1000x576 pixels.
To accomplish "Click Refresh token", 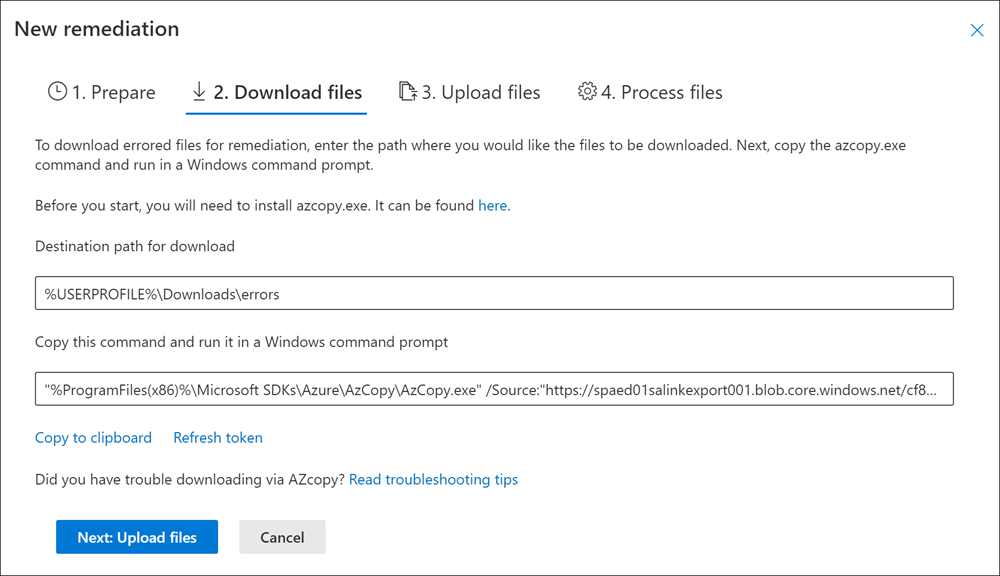I will (217, 437).
